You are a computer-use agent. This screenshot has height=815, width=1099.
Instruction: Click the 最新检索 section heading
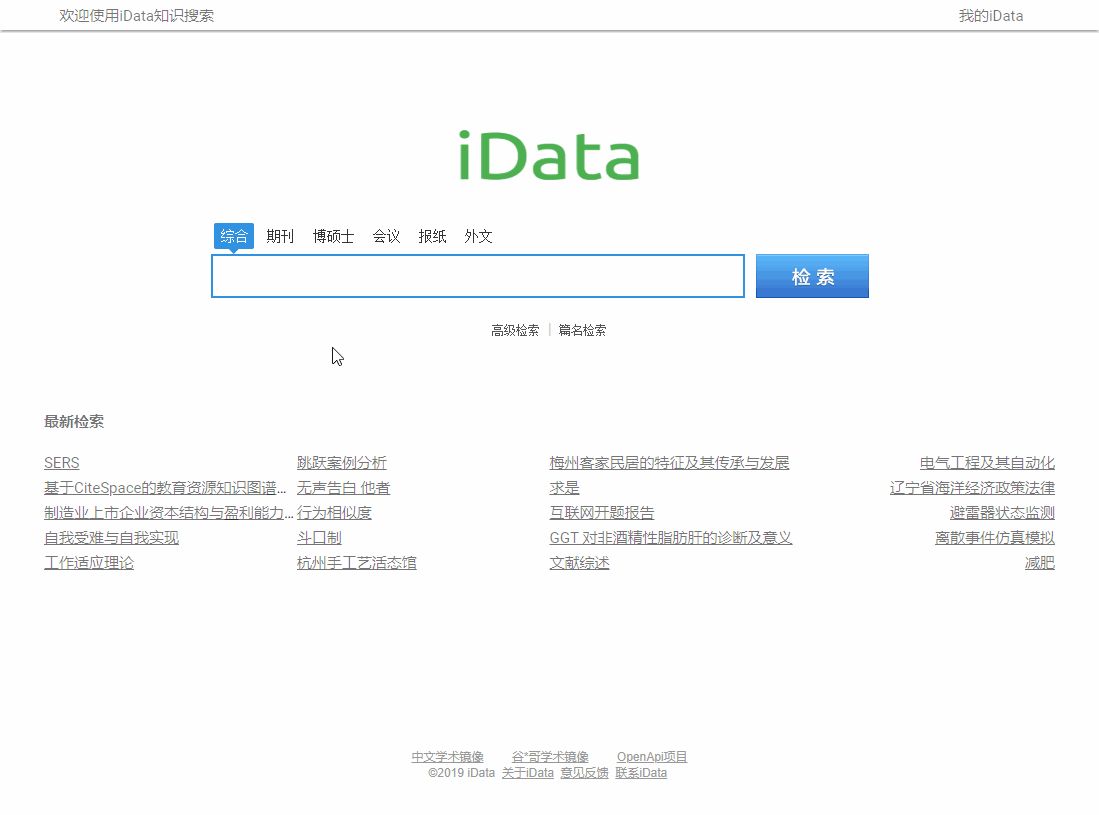(x=74, y=421)
